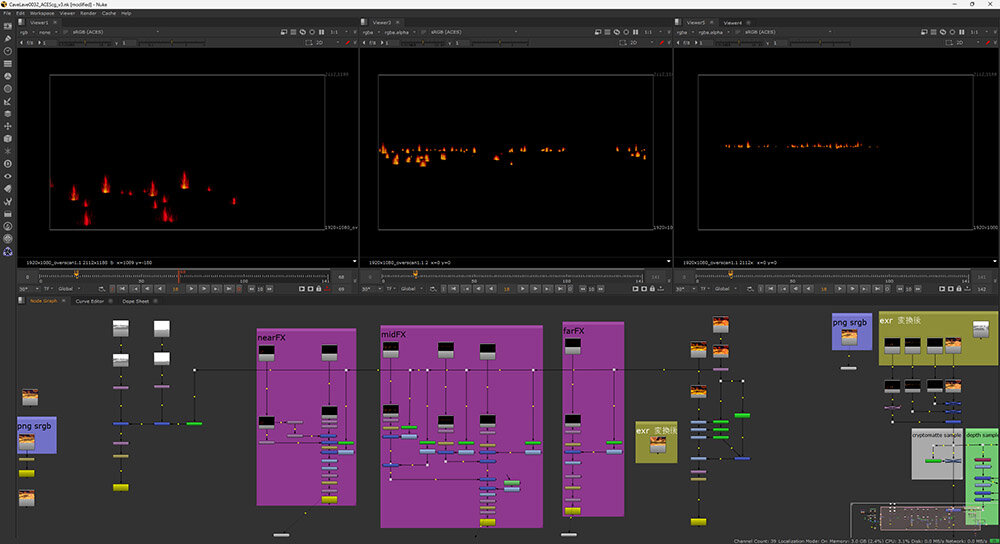Open Viewer1 alpha channel 'none' dropdown
The width and height of the screenshot is (1000, 544).
(48, 32)
